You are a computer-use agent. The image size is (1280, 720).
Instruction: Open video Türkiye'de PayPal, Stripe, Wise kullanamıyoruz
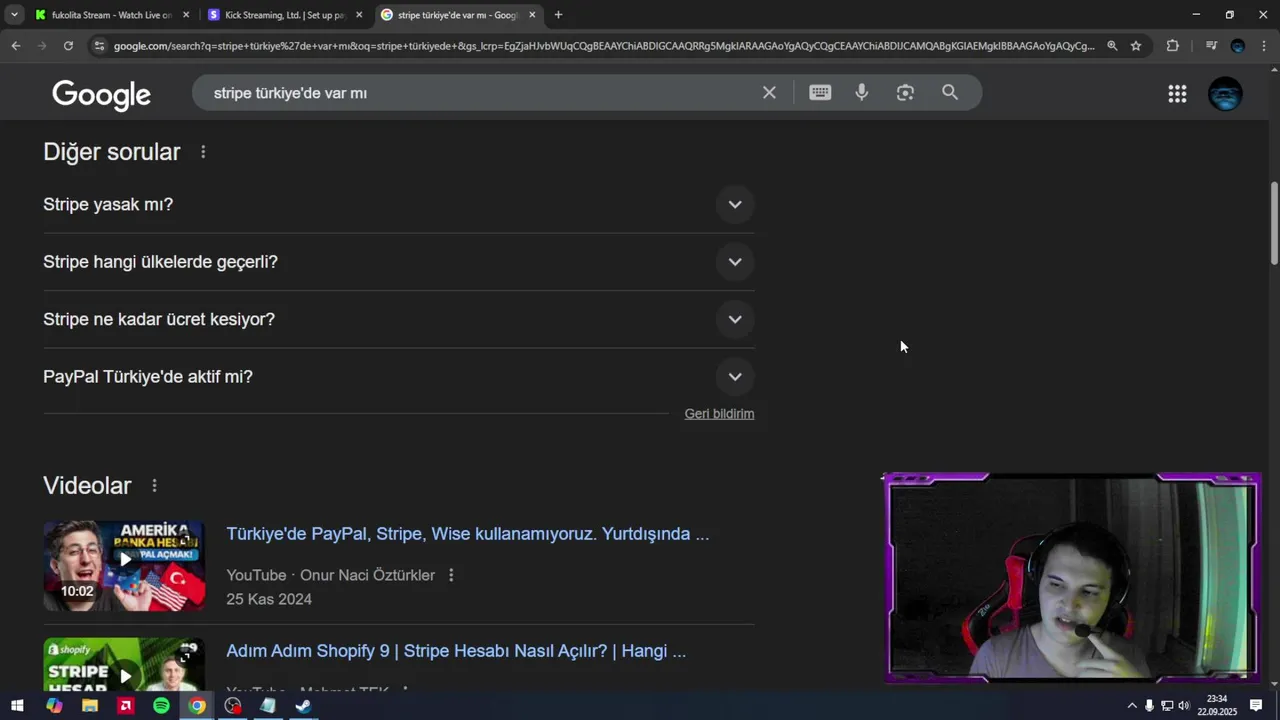point(467,534)
